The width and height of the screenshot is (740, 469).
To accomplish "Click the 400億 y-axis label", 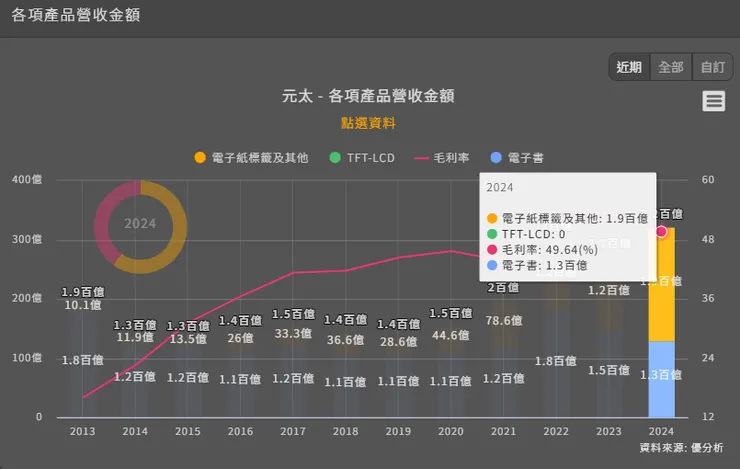I will point(27,179).
